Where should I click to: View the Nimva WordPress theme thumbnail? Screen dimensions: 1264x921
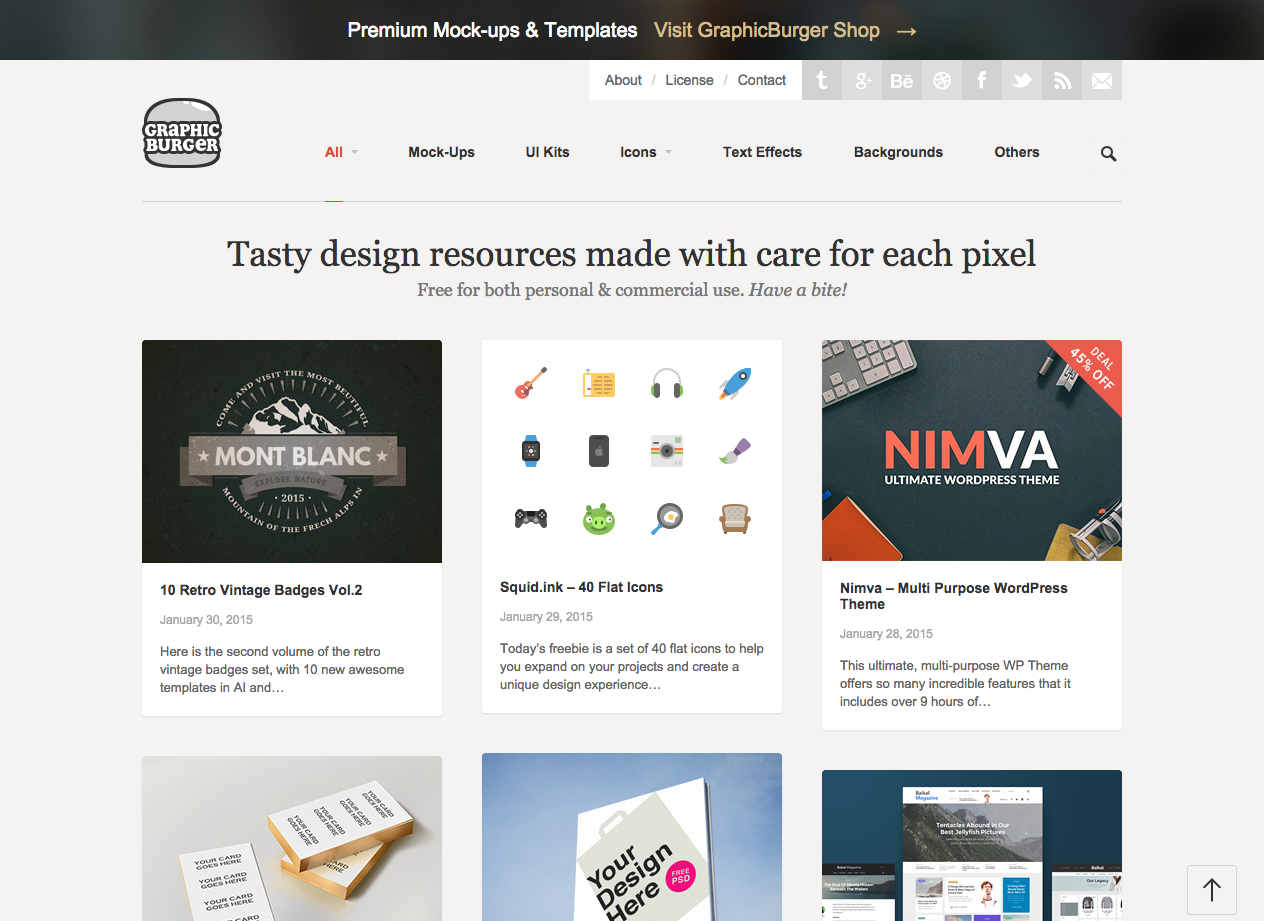click(x=972, y=450)
